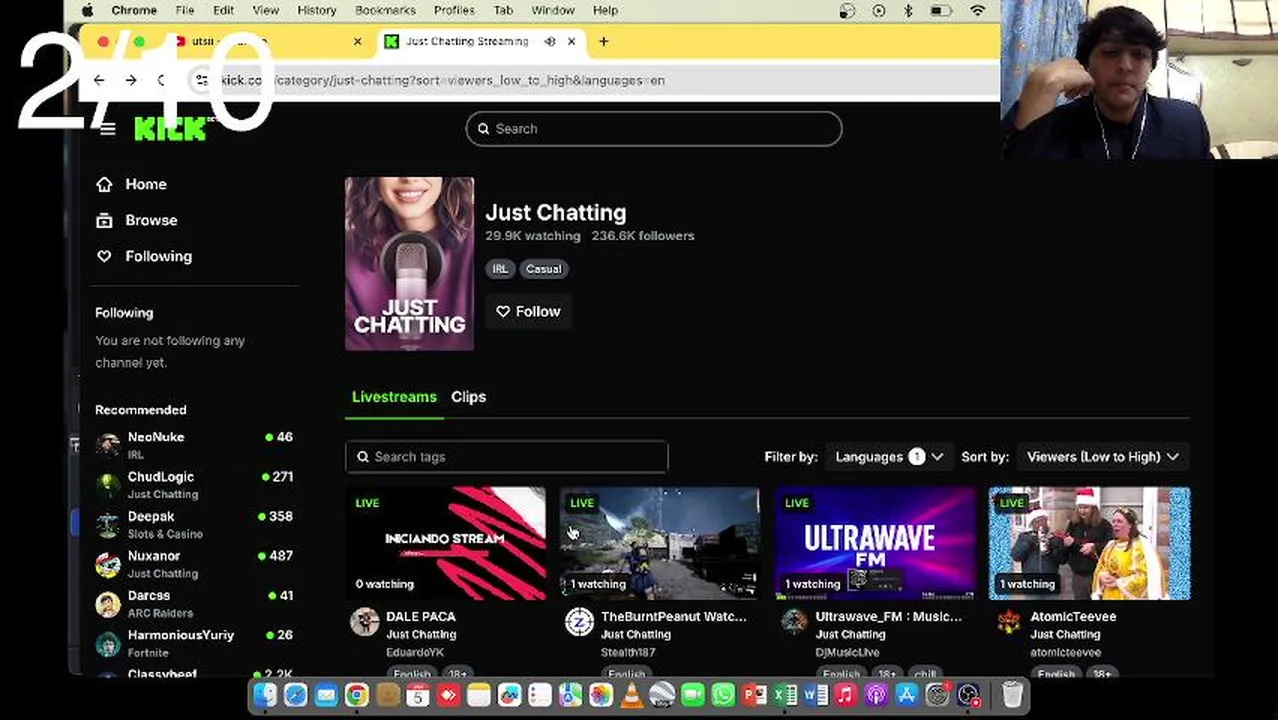Open DALE PACA stream title

(x=421, y=616)
